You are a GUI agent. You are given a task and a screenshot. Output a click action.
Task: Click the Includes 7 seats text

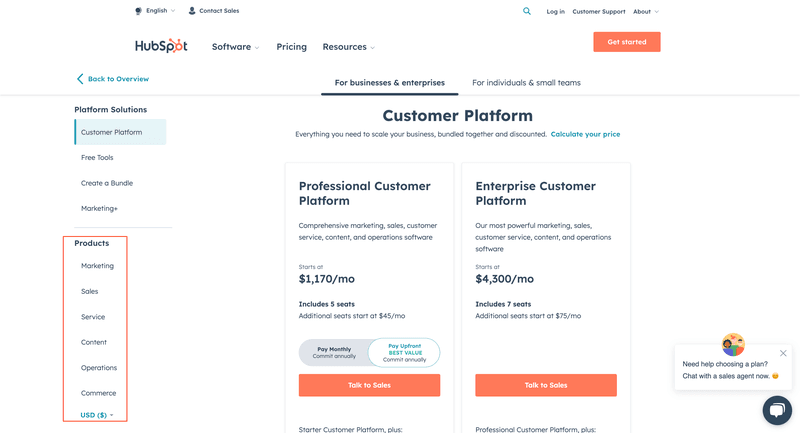point(503,304)
